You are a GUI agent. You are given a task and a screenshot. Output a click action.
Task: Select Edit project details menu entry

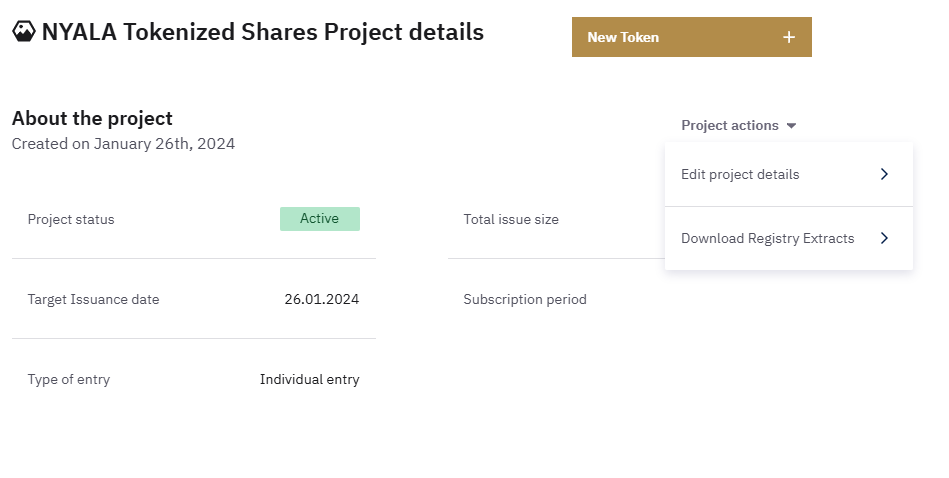pos(740,174)
